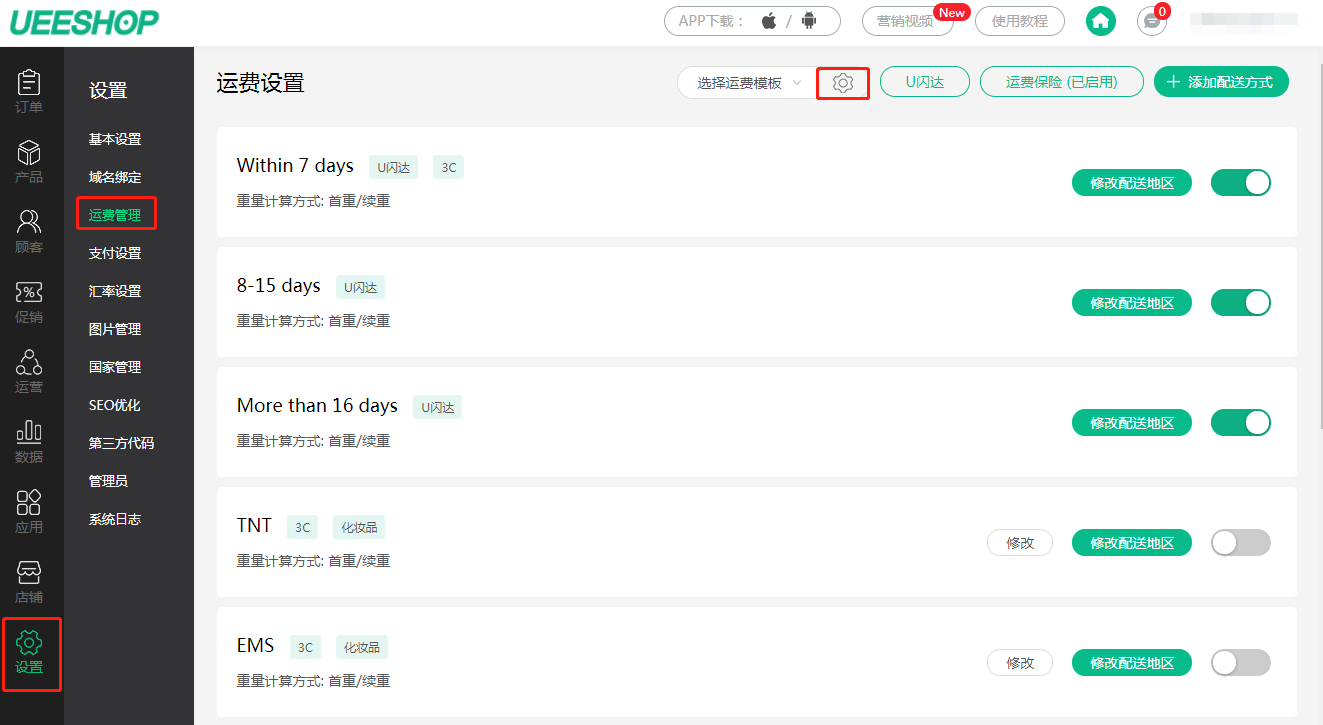Open the Products (产品) sidebar icon

pyautogui.click(x=30, y=161)
